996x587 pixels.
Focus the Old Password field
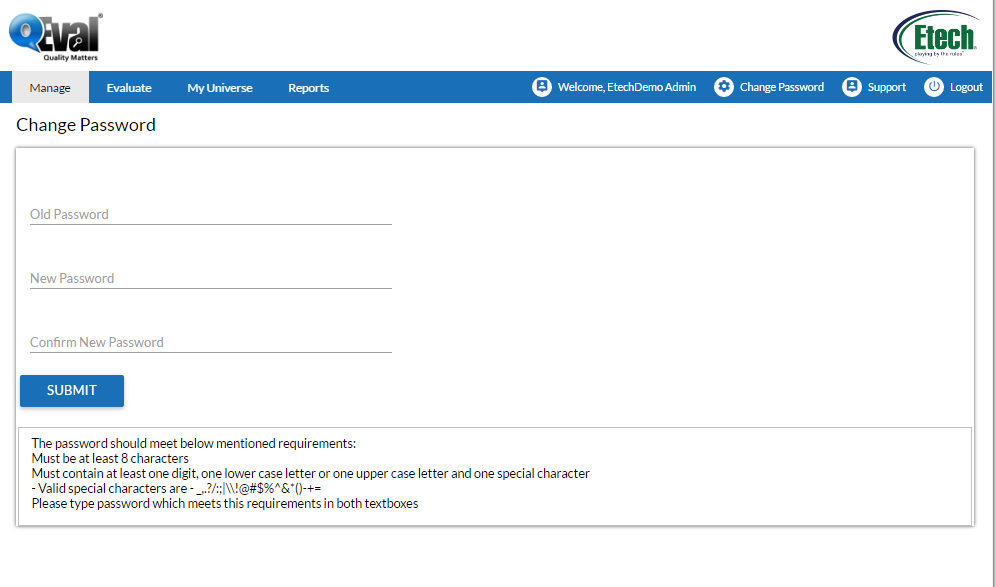pyautogui.click(x=210, y=214)
